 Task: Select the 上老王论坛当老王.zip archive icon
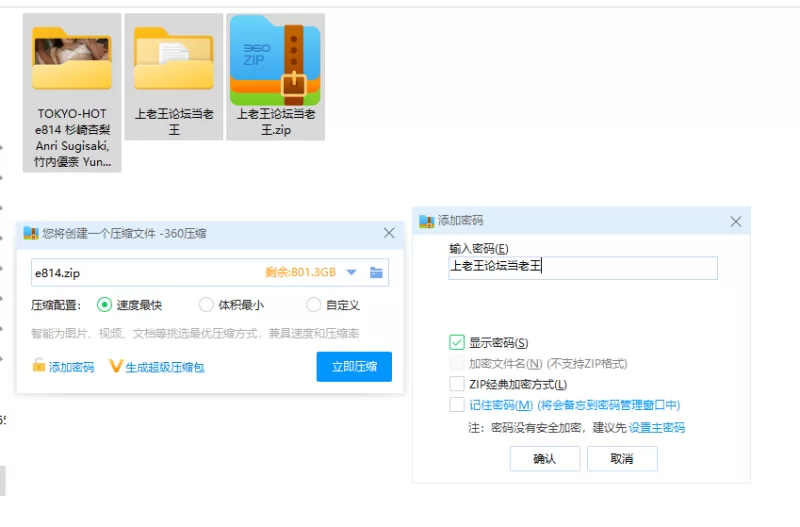pyautogui.click(x=276, y=60)
